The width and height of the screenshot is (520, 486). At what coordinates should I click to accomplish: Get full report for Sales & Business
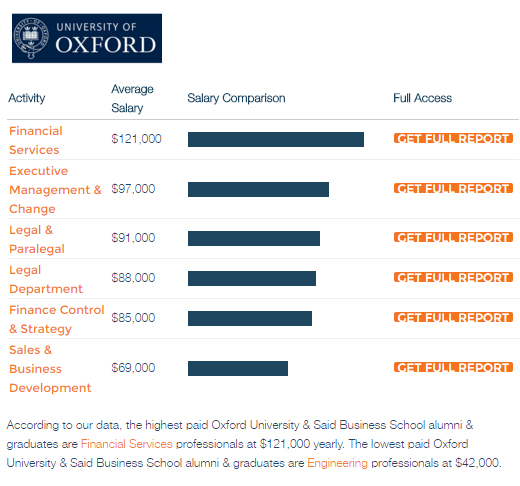453,367
